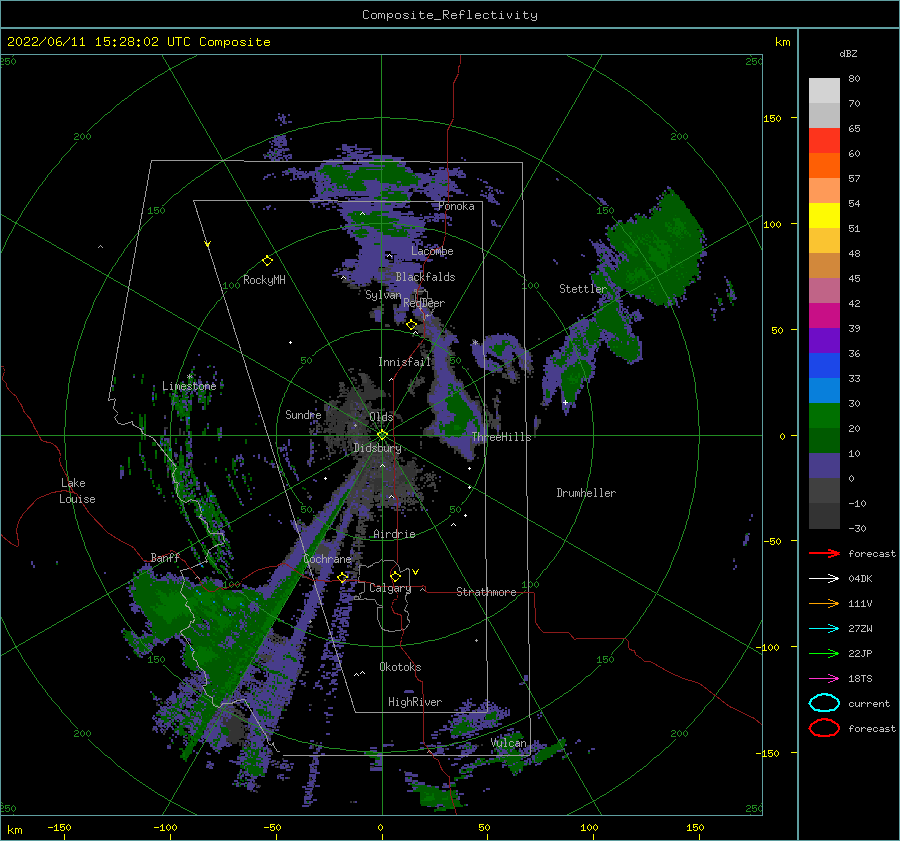Click the yellow marker south of RedDeer
900x841 pixels.
tap(412, 325)
